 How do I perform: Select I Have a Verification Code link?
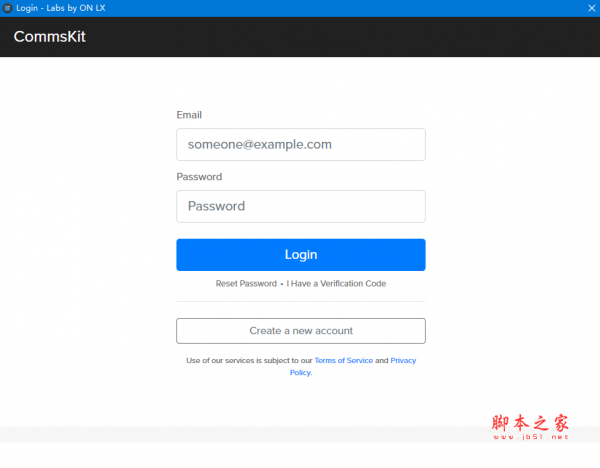coord(336,284)
